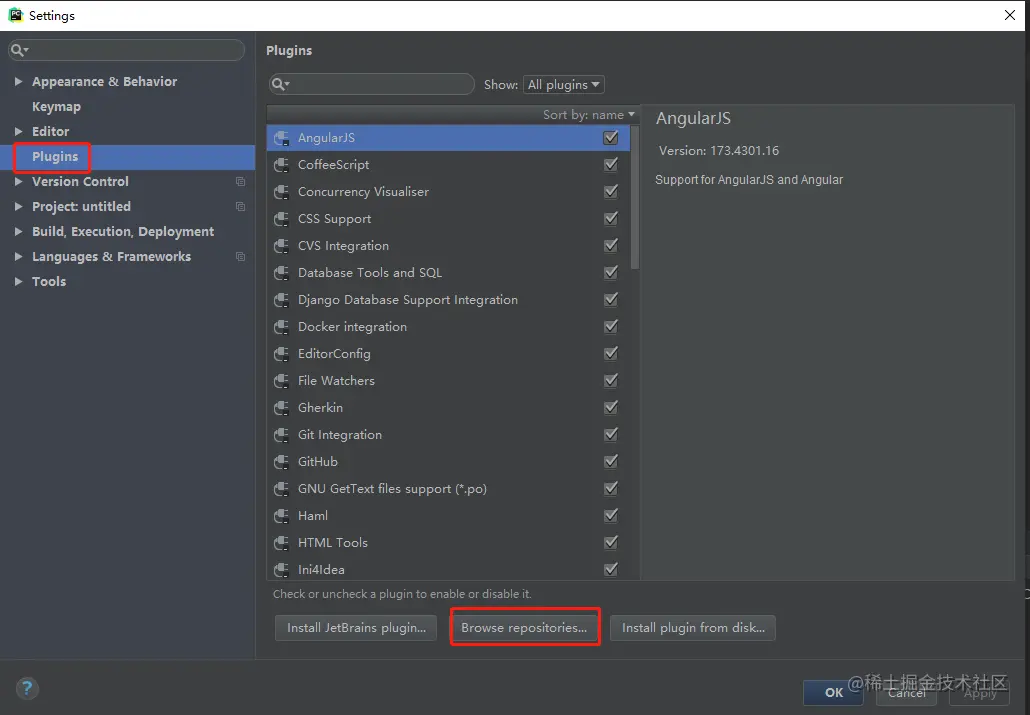Click the HTML Tools plugin icon

coord(281,542)
